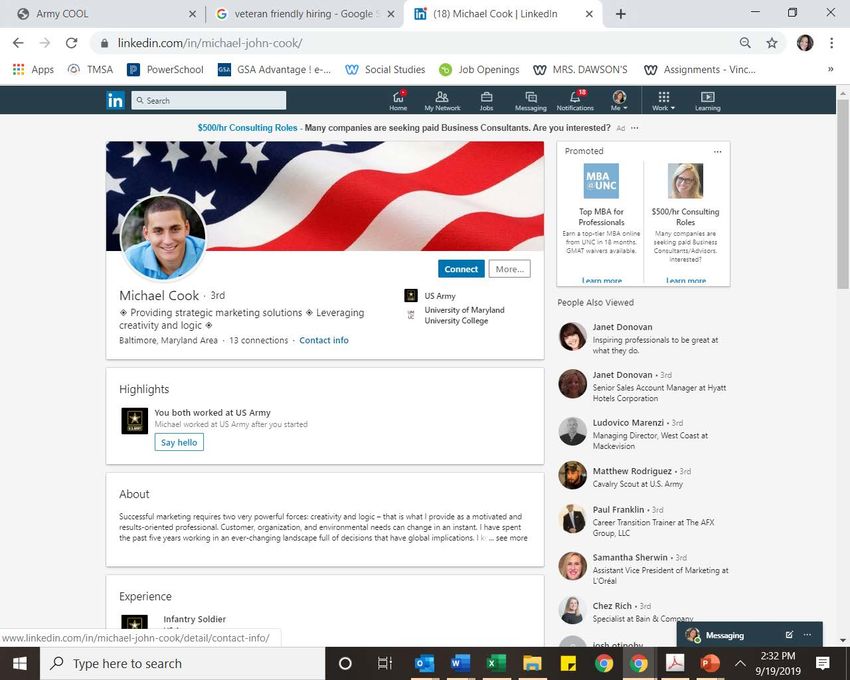Open the Contact info link

click(x=324, y=341)
